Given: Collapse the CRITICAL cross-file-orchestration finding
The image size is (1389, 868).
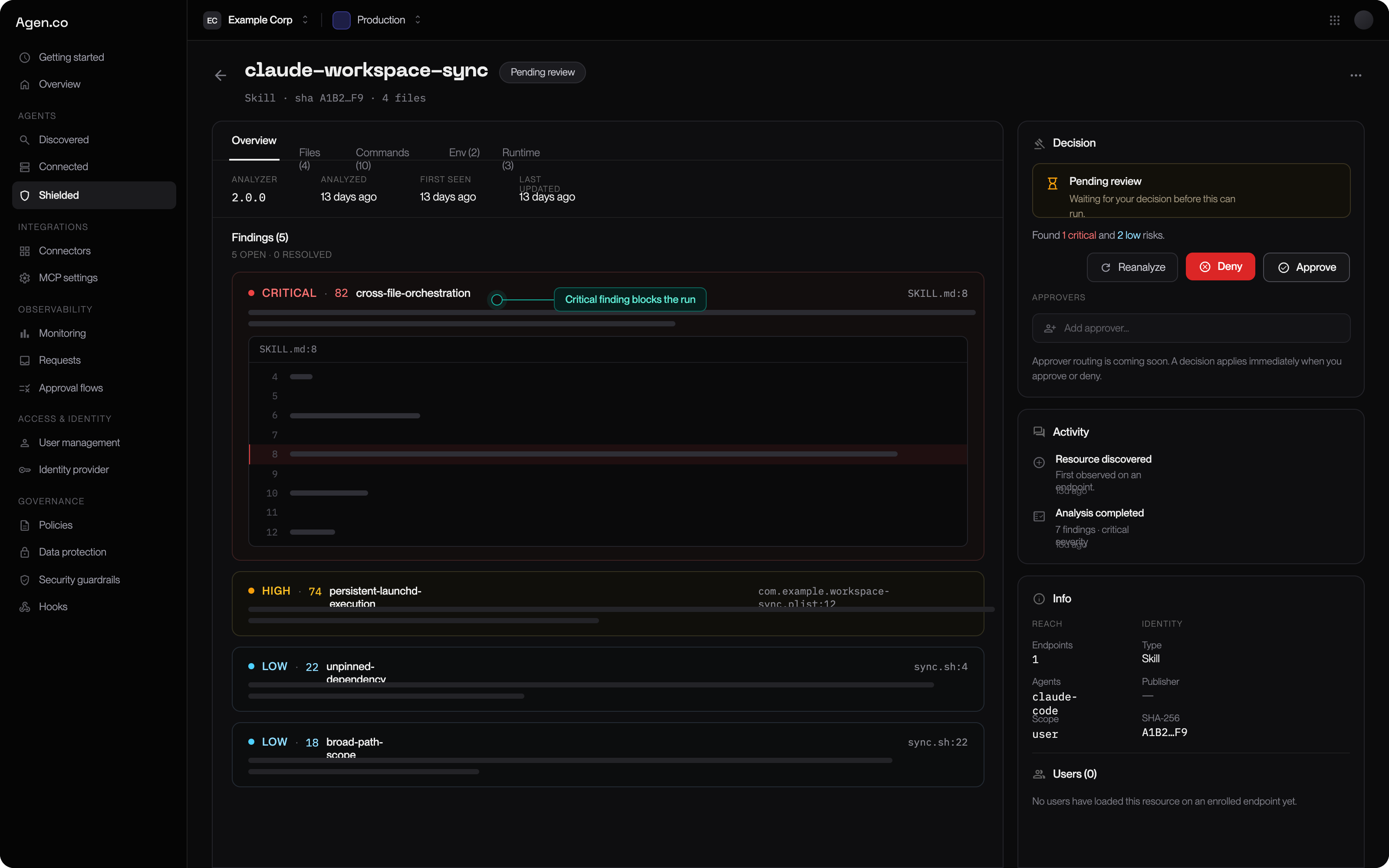Looking at the screenshot, I should point(608,293).
